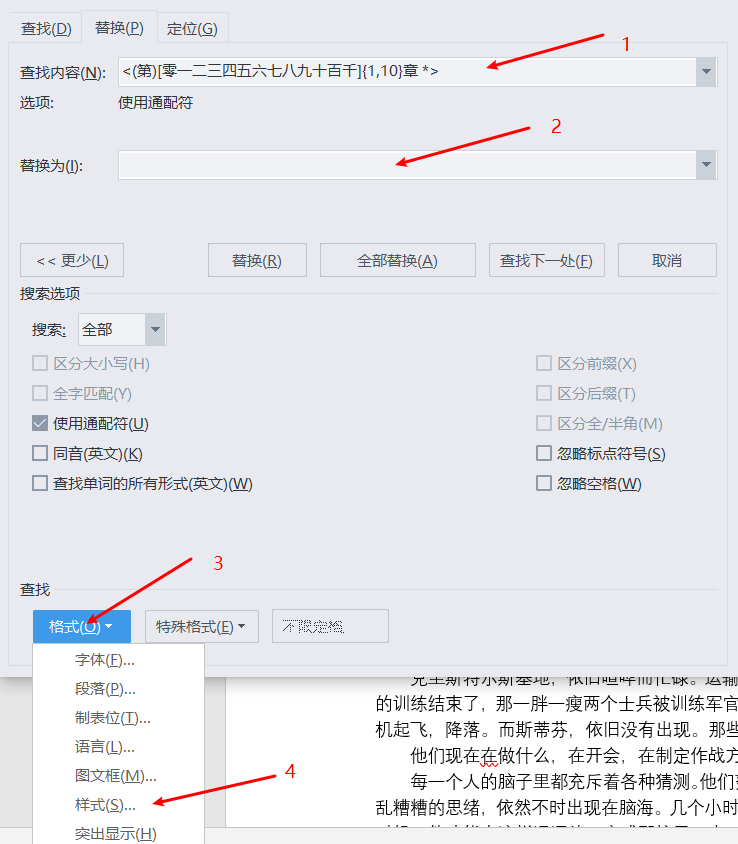Screen dimensions: 738x844
Task: Click 查找下一处(F) button
Action: click(546, 261)
